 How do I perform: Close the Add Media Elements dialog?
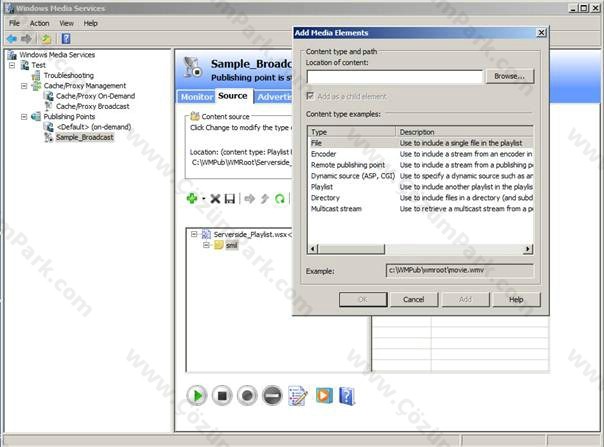[x=541, y=33]
